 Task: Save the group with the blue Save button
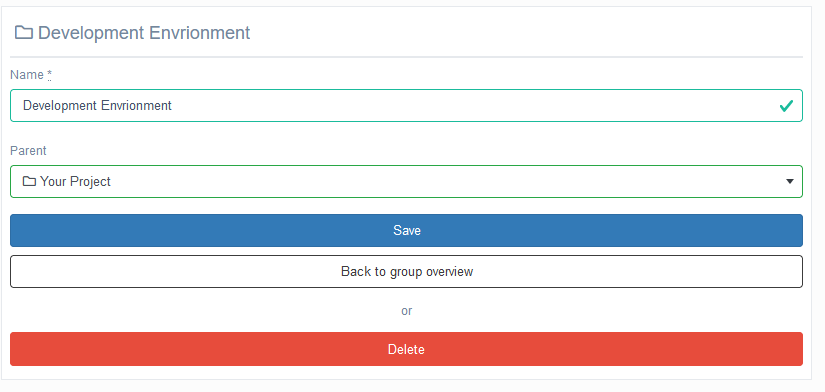click(x=406, y=230)
